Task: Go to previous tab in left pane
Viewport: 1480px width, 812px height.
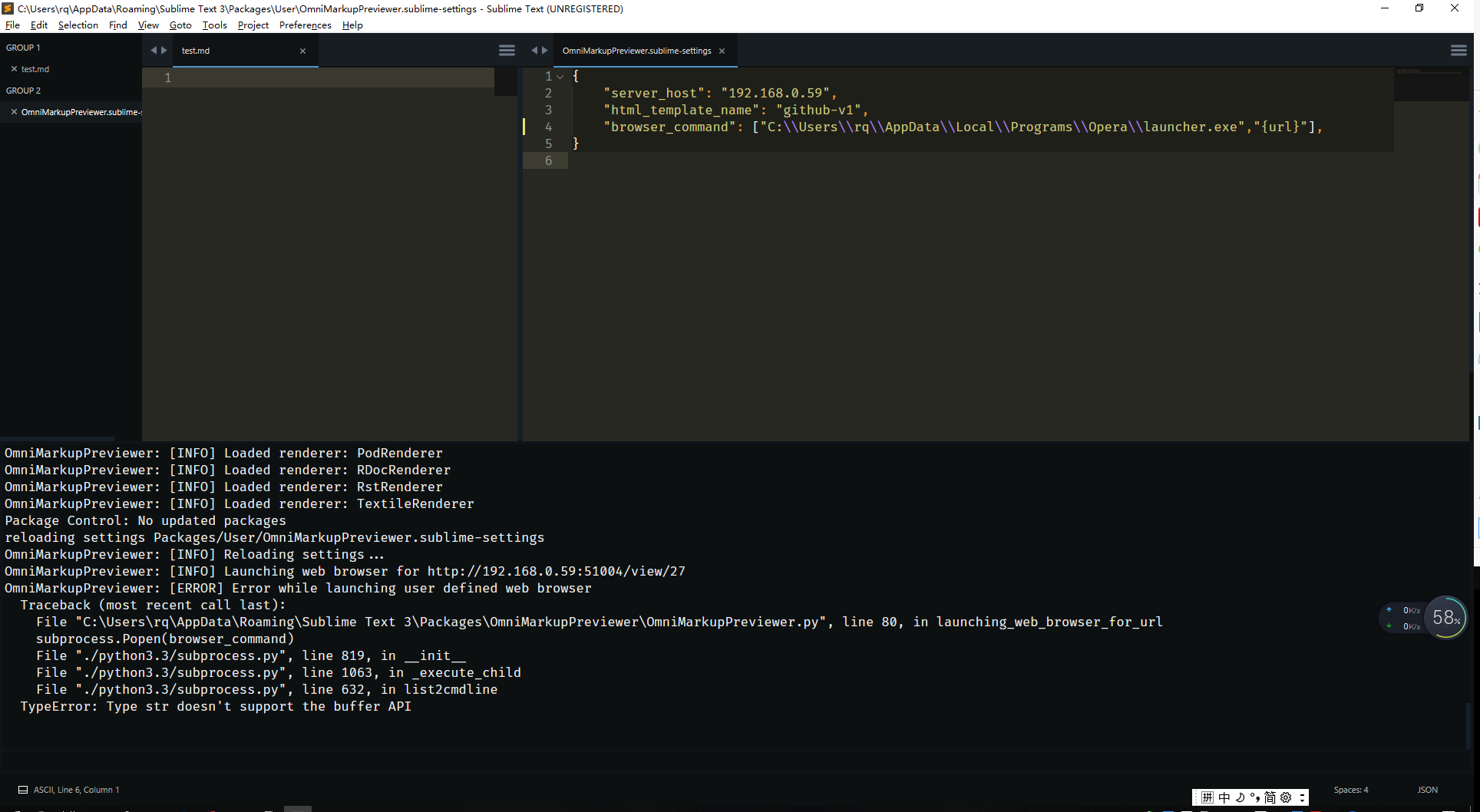Action: (154, 51)
